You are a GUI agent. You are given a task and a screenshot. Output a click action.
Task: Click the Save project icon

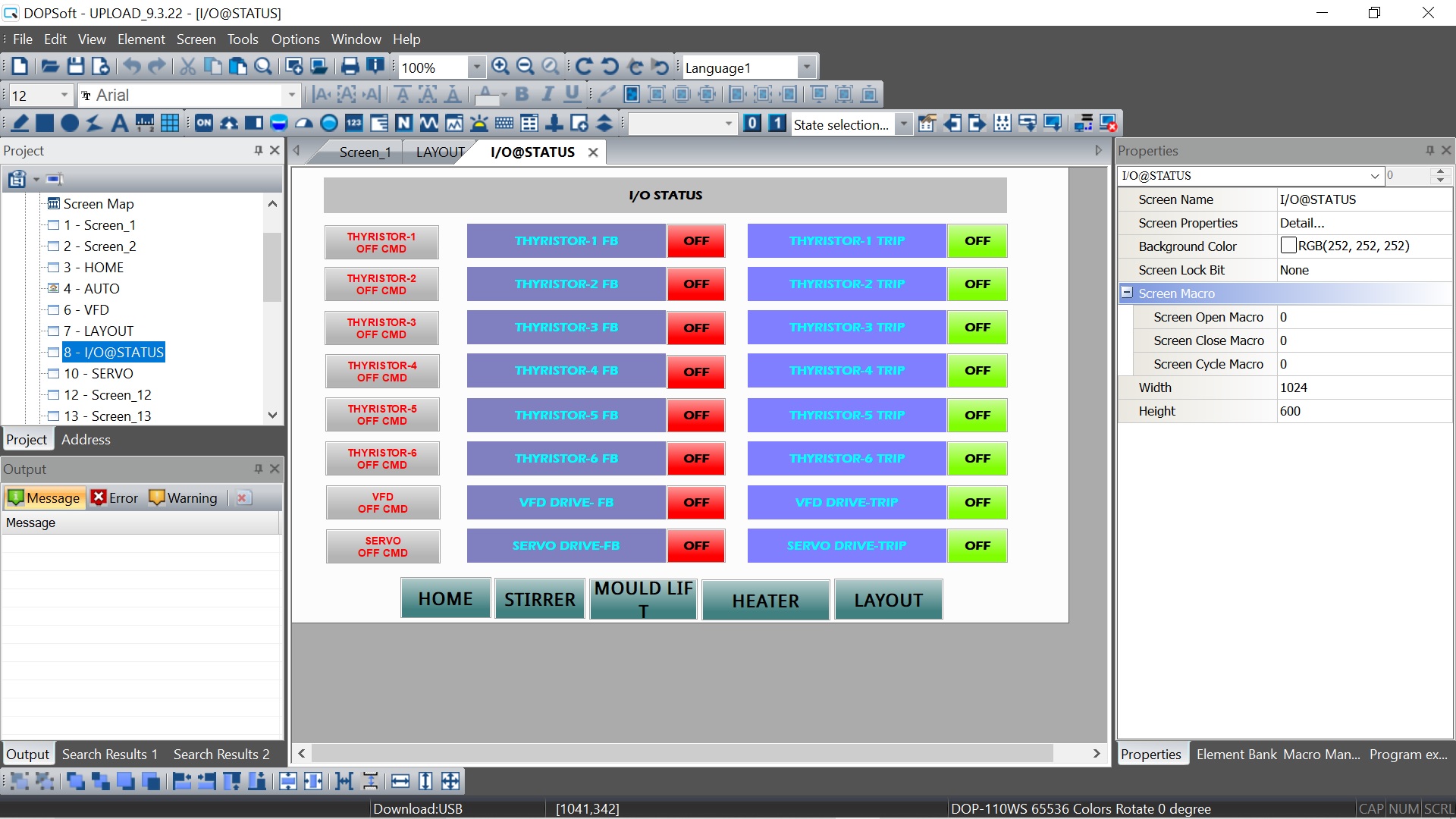pyautogui.click(x=76, y=67)
